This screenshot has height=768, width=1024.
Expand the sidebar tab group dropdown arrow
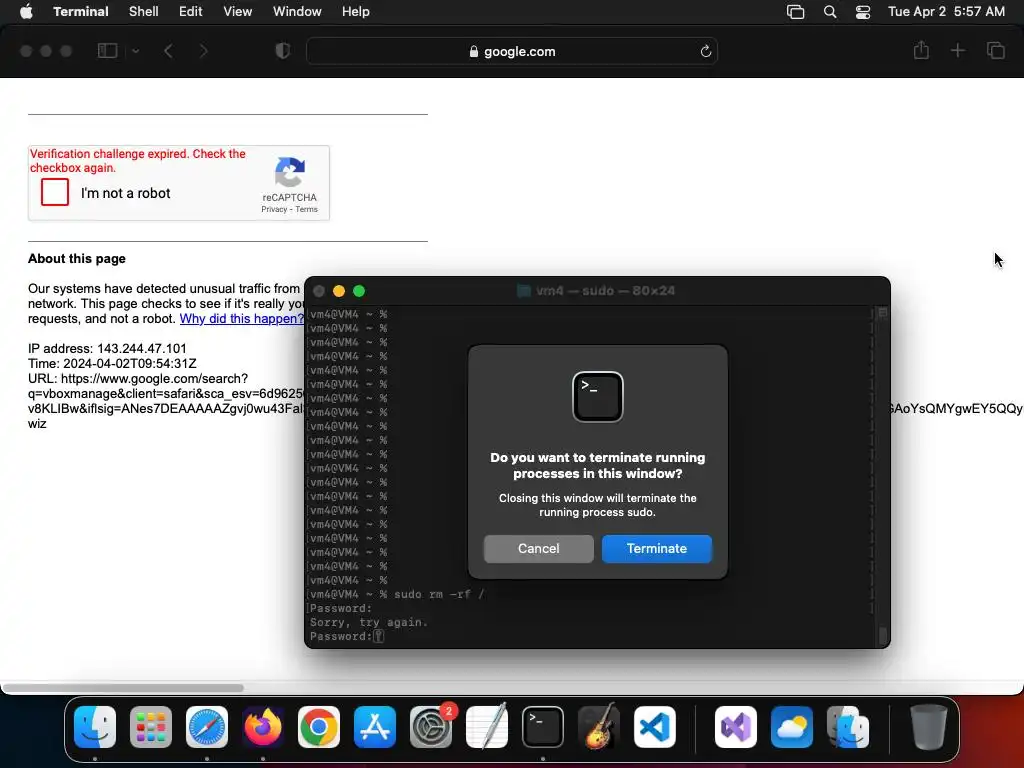click(135, 51)
